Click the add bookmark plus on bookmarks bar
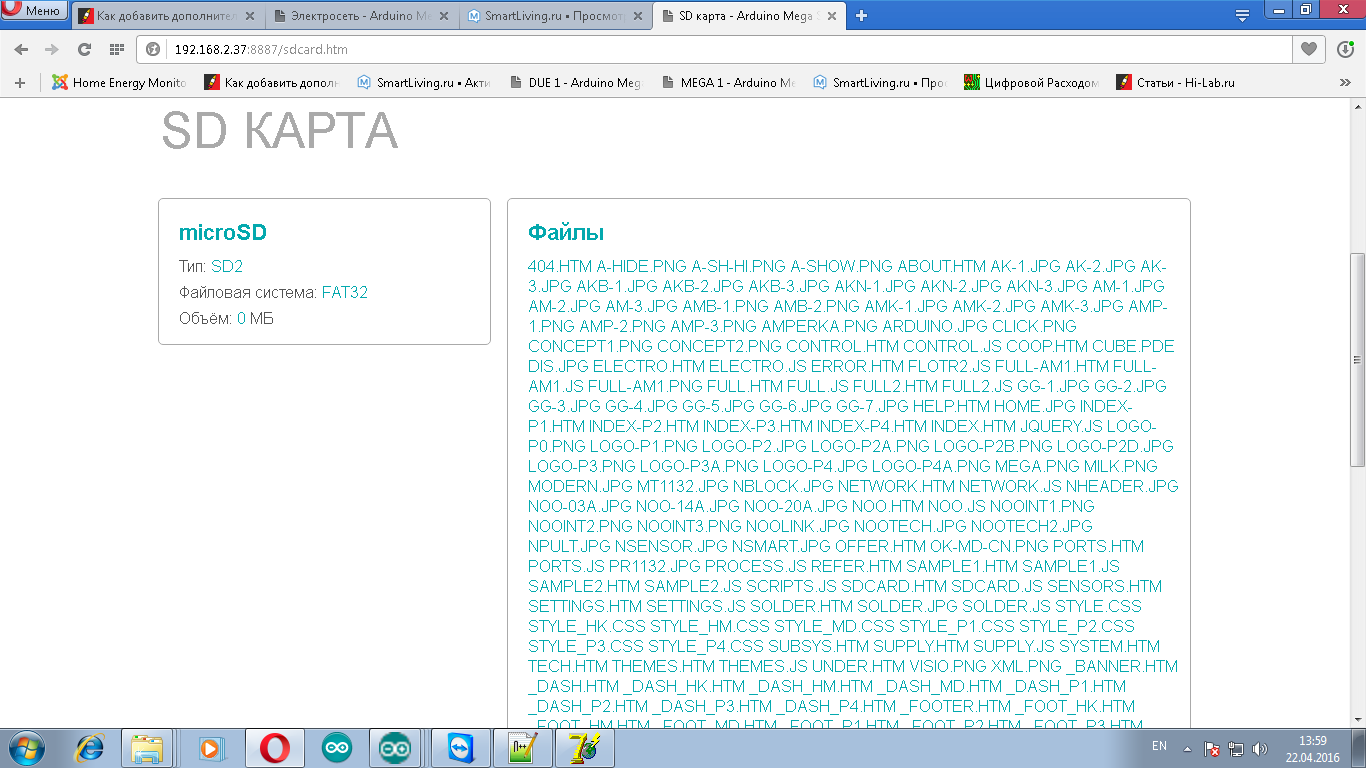Viewport: 1366px width, 768px height. tap(19, 83)
